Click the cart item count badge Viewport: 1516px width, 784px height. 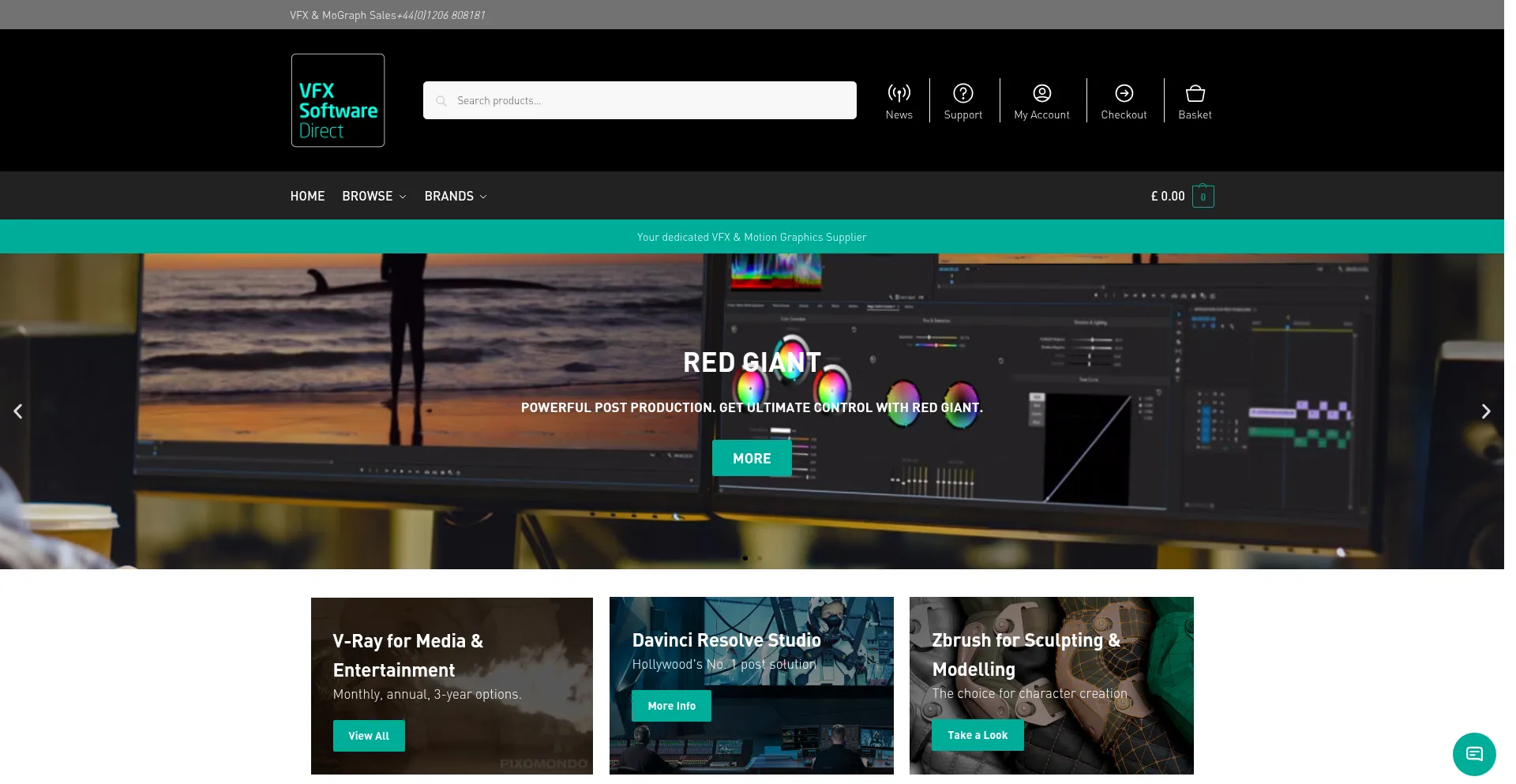pos(1203,197)
